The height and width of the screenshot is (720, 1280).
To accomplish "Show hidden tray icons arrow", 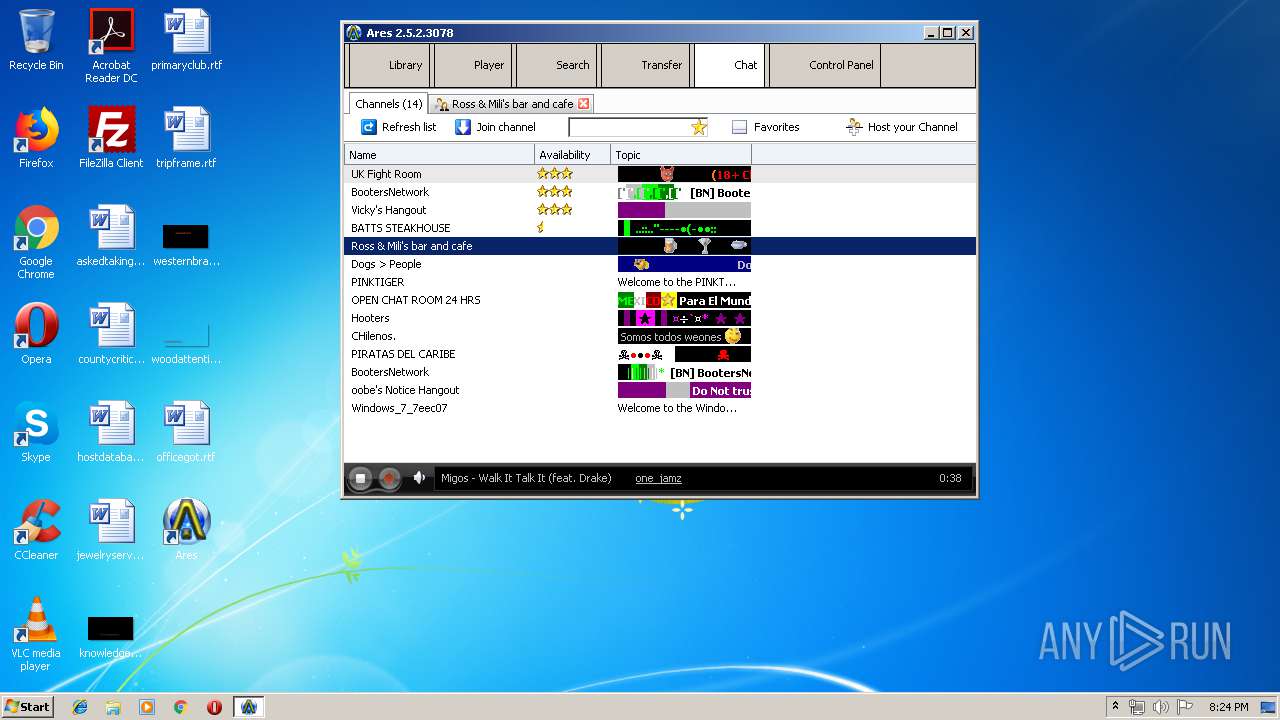I will coord(1115,707).
